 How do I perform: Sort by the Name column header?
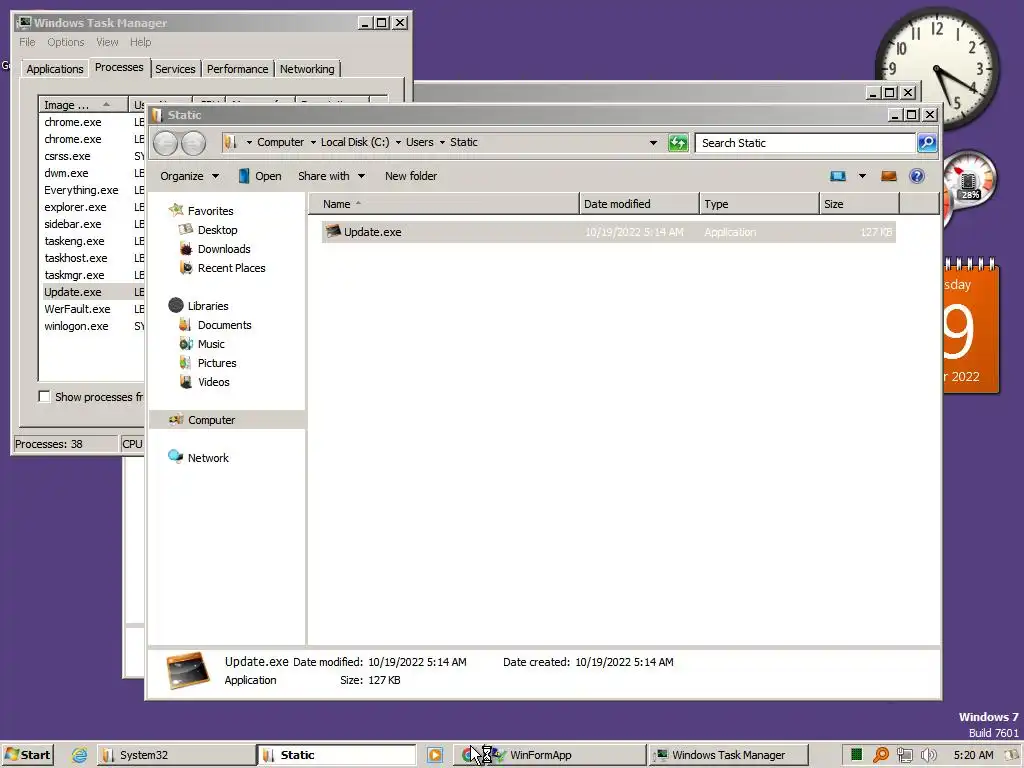click(x=444, y=204)
